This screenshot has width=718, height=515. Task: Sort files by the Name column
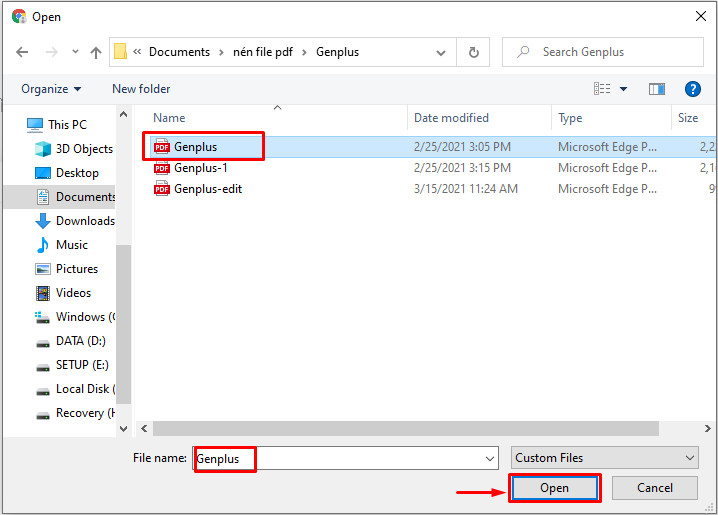pos(170,118)
